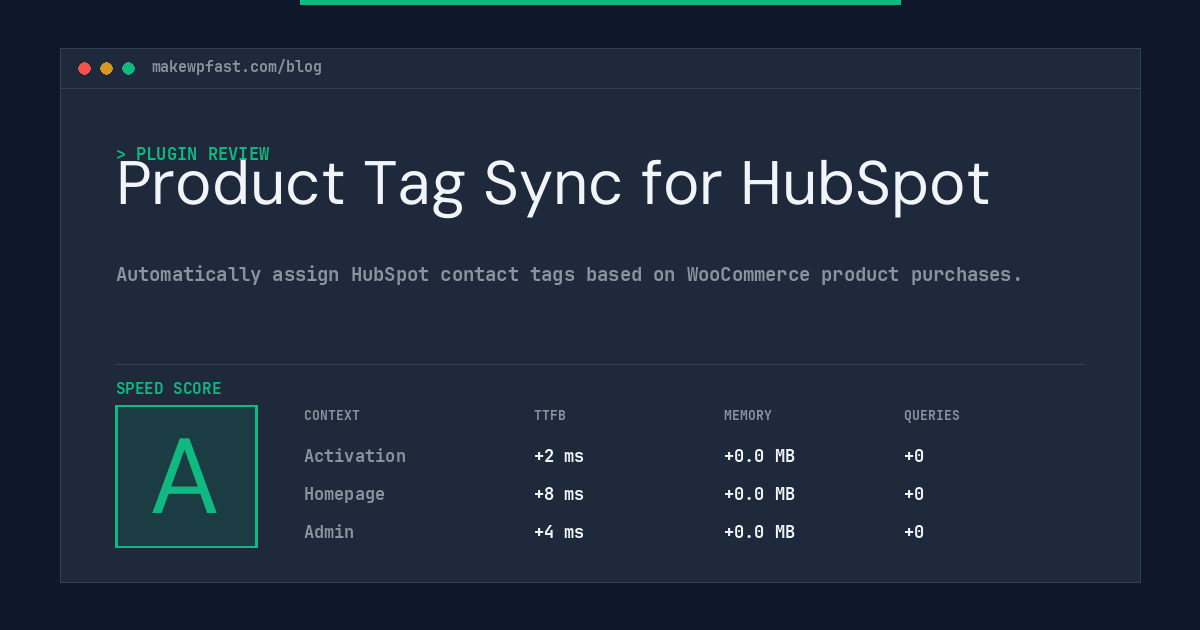Click the yellow window dot
The image size is (1200, 630).
(x=107, y=68)
